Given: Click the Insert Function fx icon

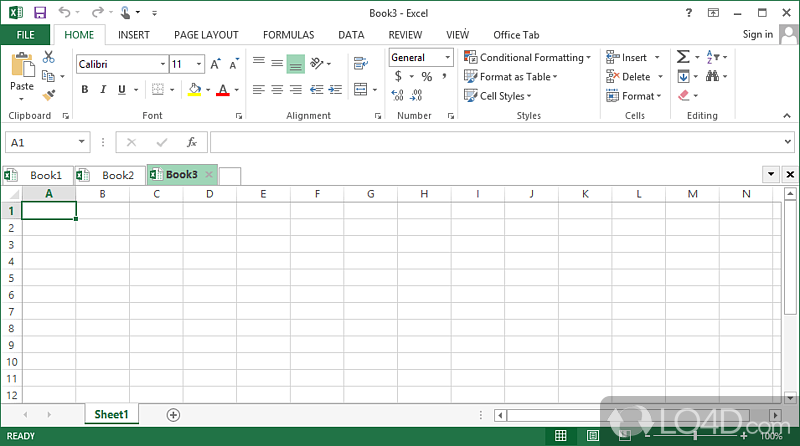Looking at the screenshot, I should [192, 142].
